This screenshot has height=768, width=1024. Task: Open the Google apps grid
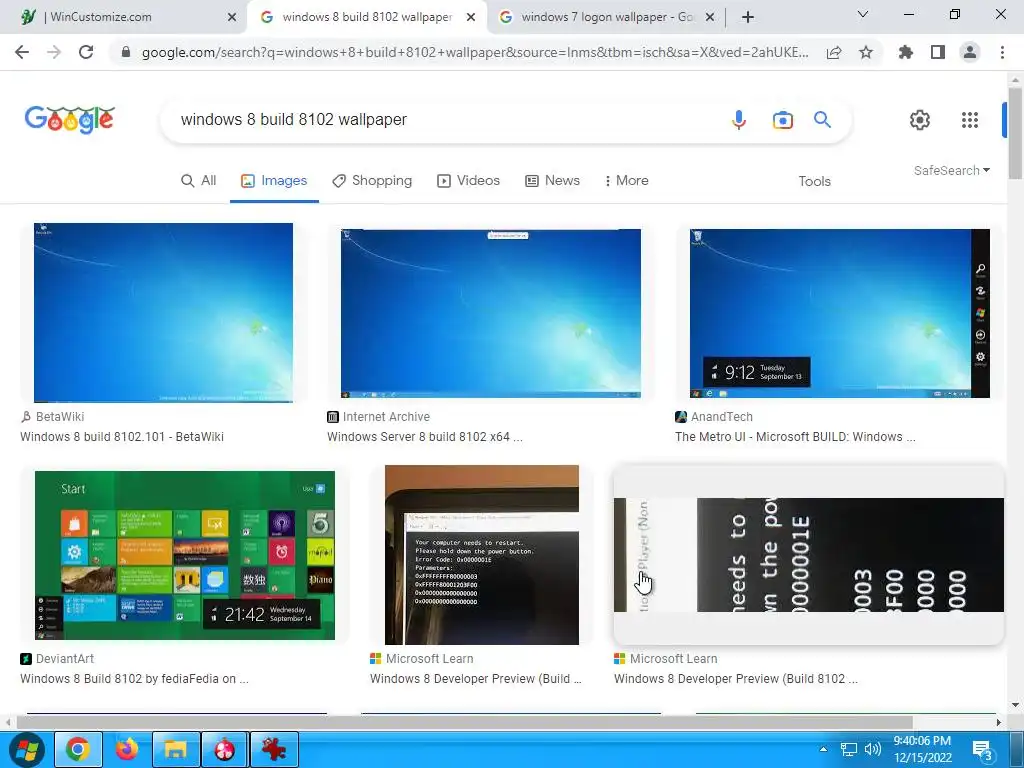[x=970, y=120]
